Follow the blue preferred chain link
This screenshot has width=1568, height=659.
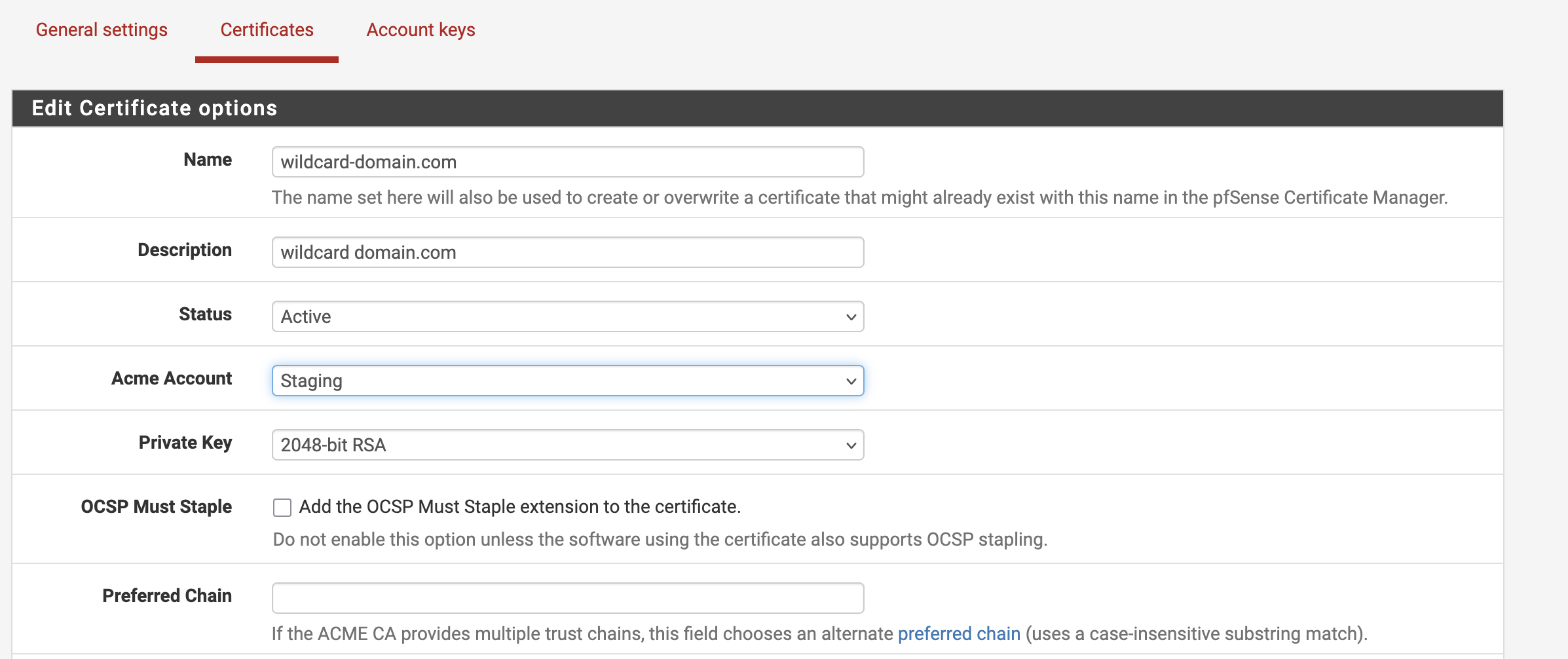(958, 633)
